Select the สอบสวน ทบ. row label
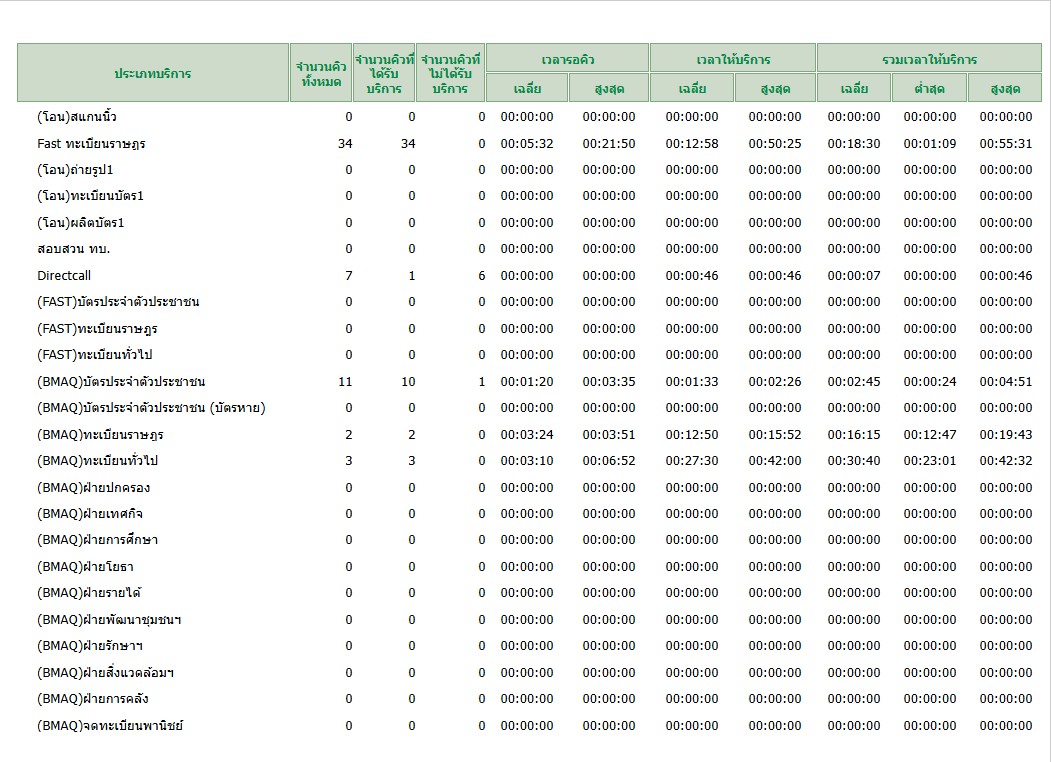1051x762 pixels. (x=74, y=249)
